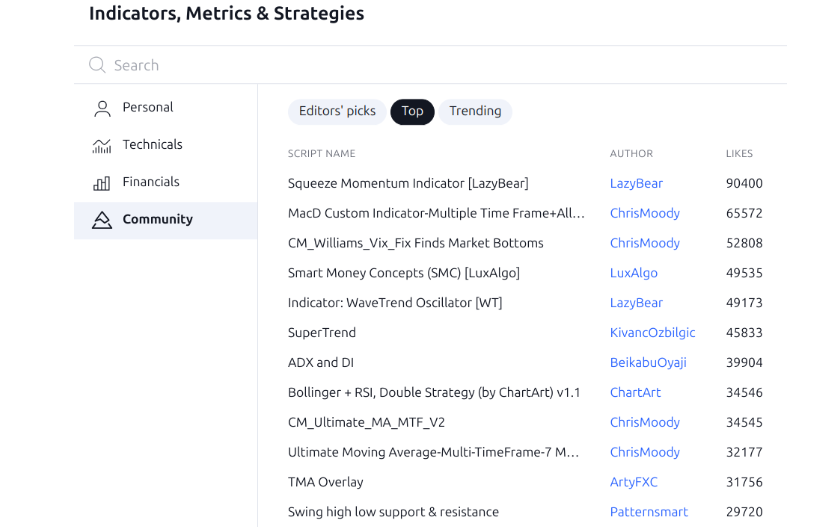
Task: Select the Top filter tab
Action: [412, 111]
